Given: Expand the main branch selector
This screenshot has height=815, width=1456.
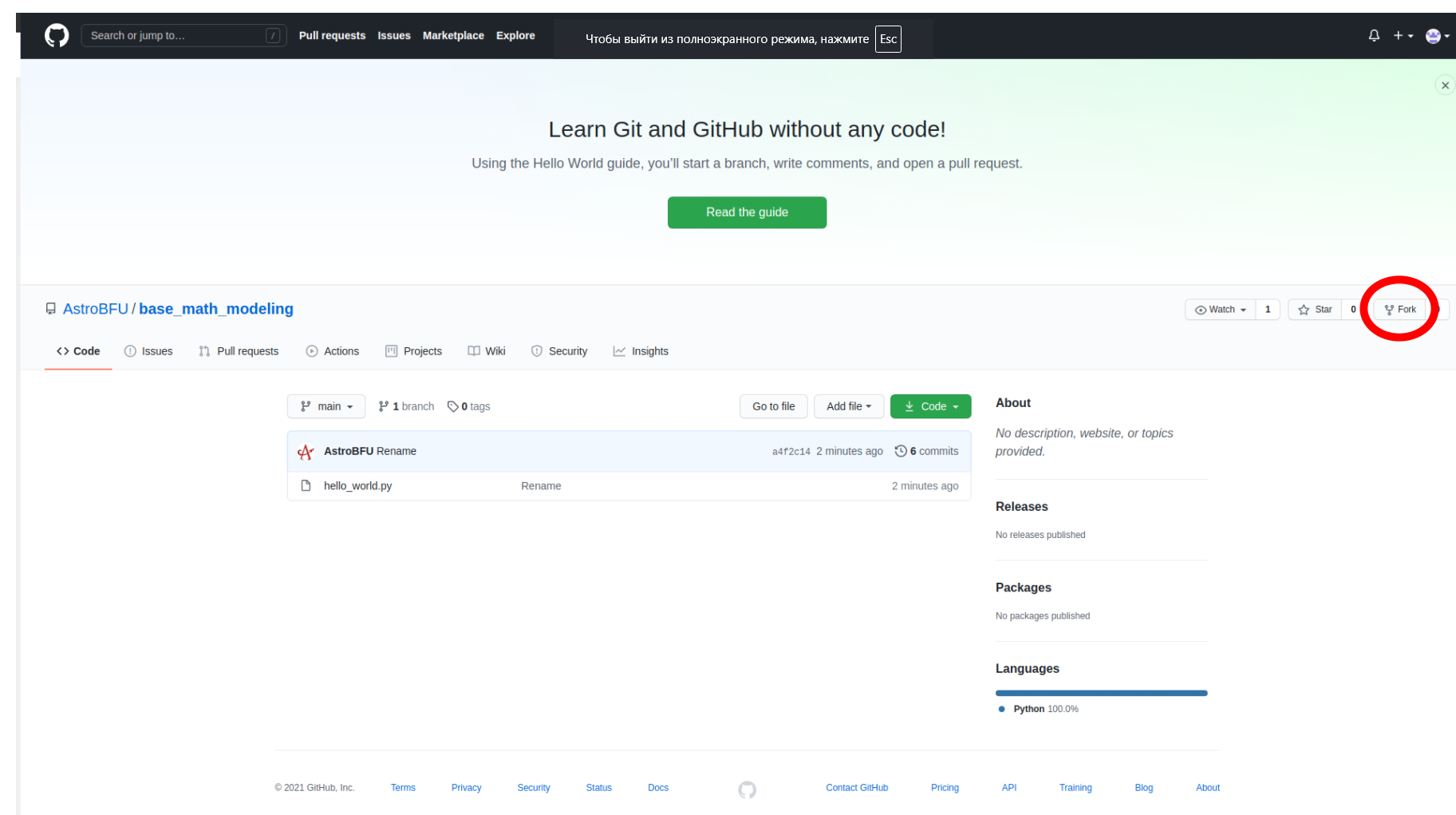Looking at the screenshot, I should pyautogui.click(x=326, y=406).
